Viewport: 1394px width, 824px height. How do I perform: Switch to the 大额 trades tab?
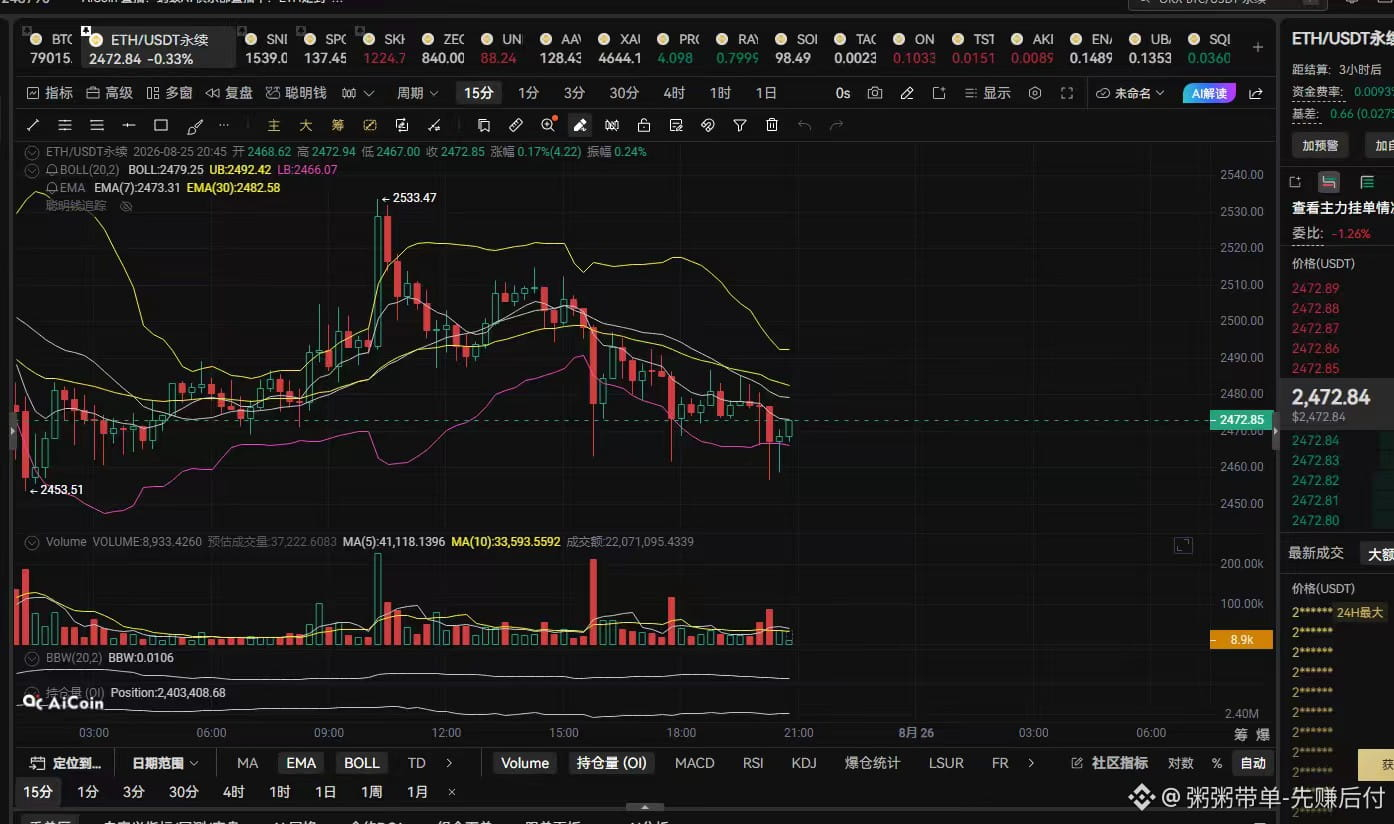tap(1380, 553)
